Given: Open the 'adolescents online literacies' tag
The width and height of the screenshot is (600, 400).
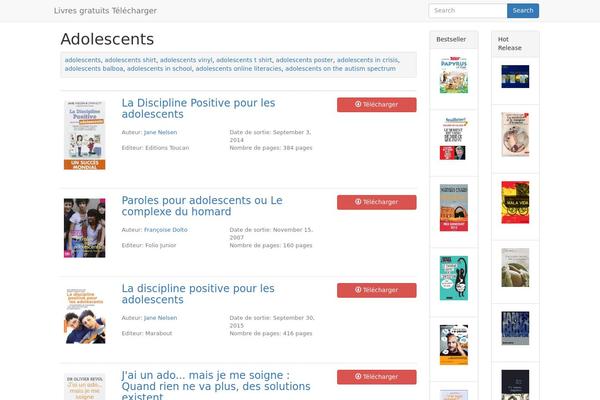Looking at the screenshot, I should click(x=238, y=69).
